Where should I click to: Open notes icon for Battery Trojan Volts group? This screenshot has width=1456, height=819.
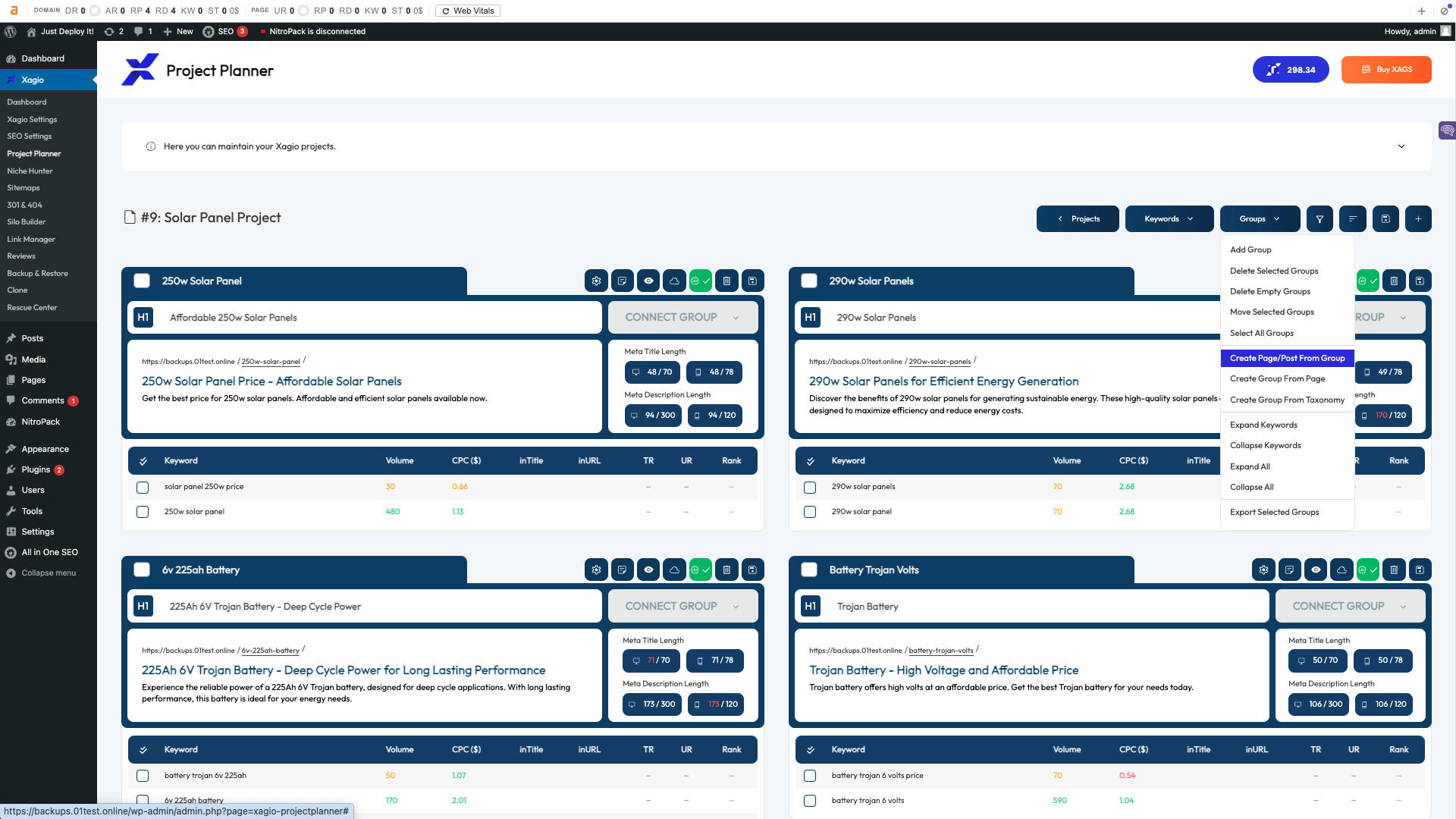(1289, 570)
